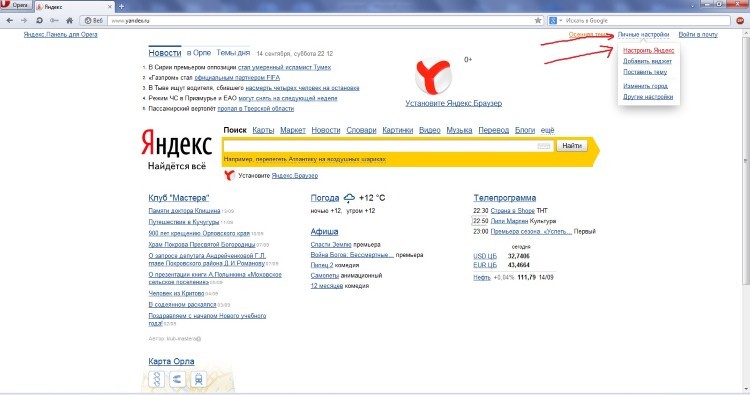
Task: Click the Яндекс logo
Action: pos(176,144)
